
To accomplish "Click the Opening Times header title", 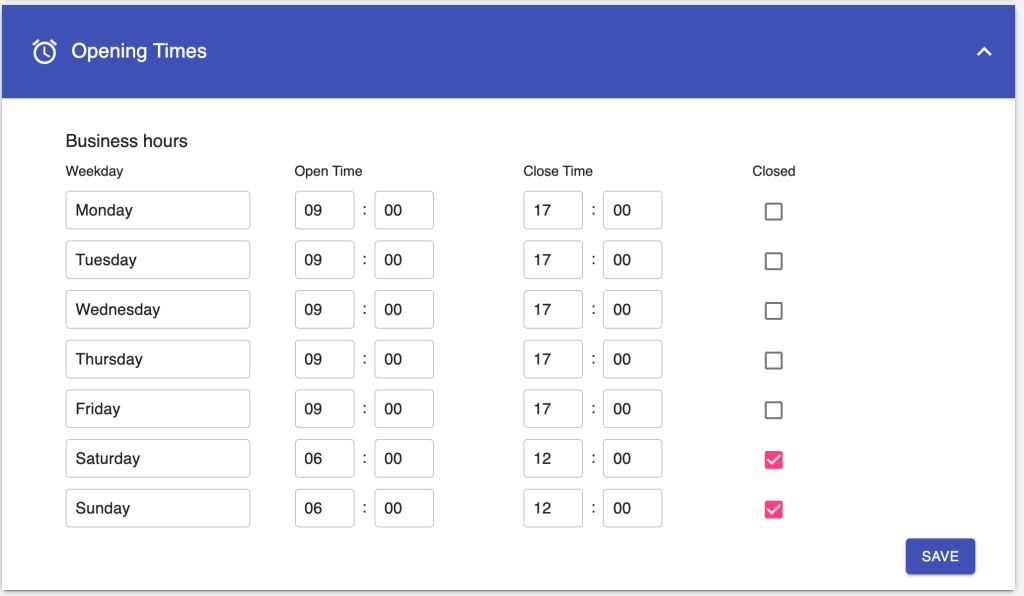I will (x=139, y=51).
